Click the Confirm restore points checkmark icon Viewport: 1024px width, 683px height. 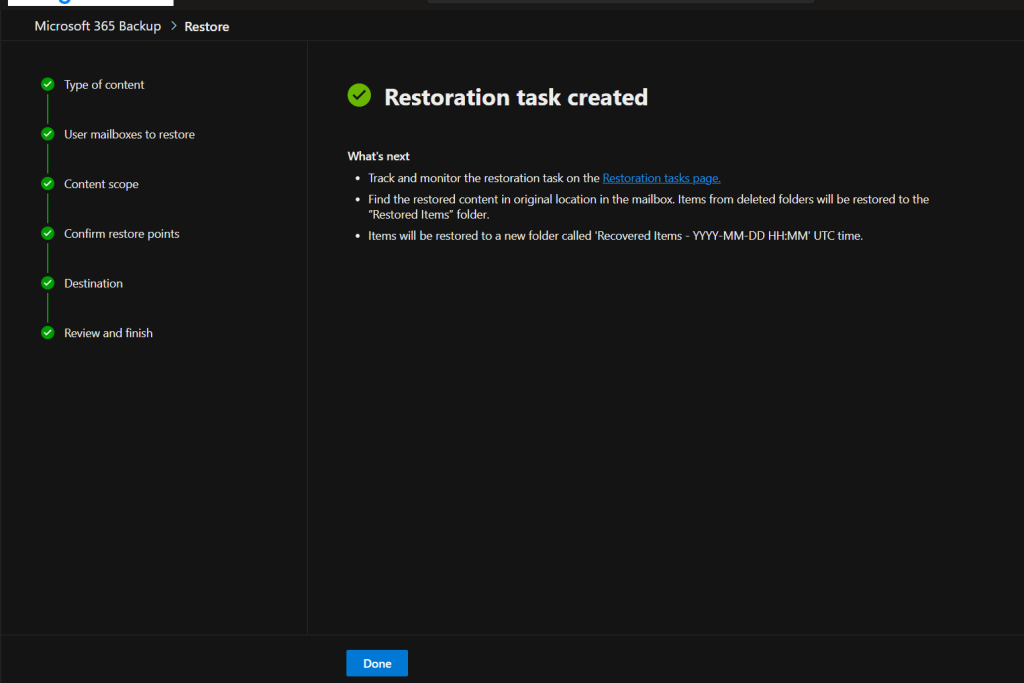47,233
